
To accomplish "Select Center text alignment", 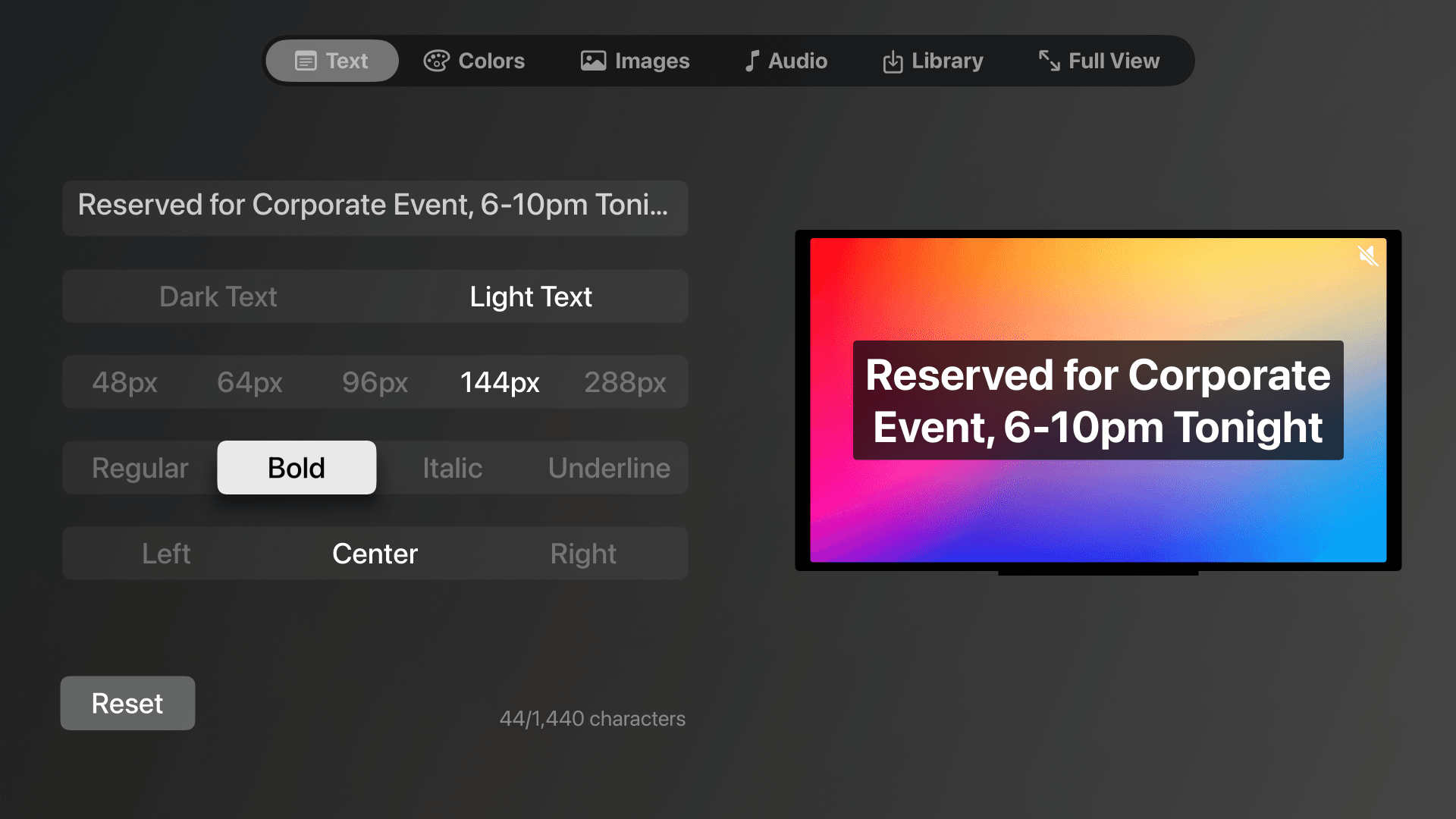I will [x=375, y=554].
